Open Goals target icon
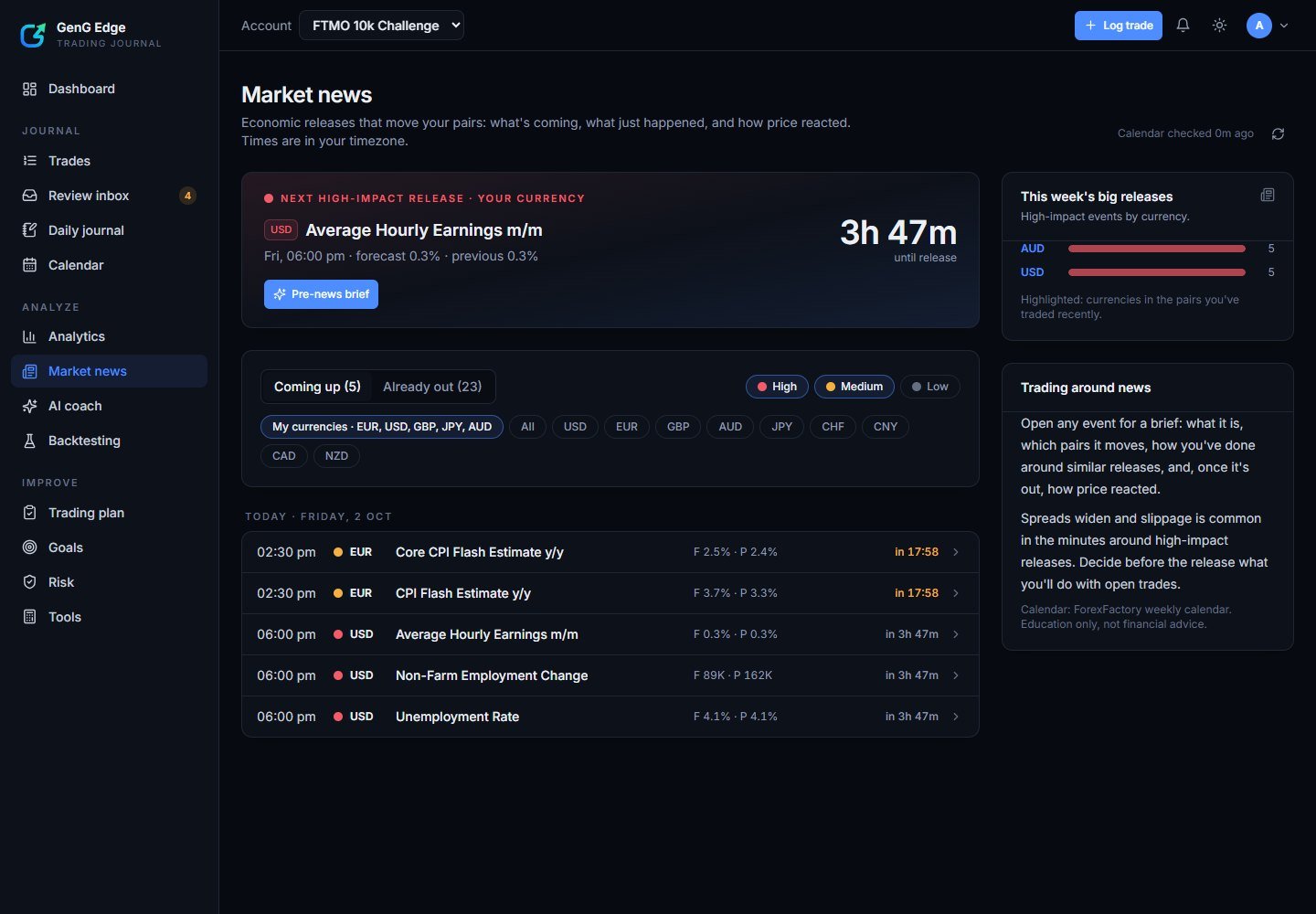Image resolution: width=1316 pixels, height=914 pixels. click(30, 547)
